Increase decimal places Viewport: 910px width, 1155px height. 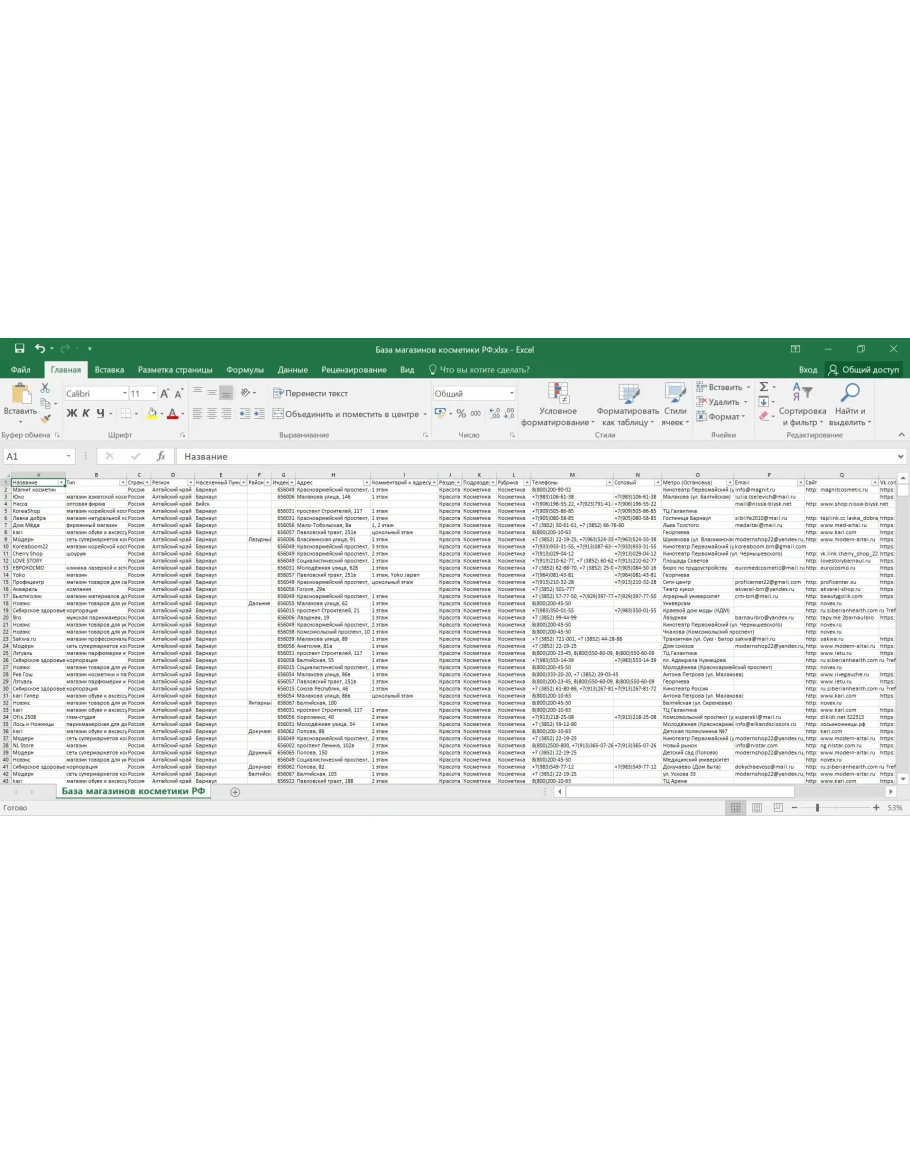[494, 414]
